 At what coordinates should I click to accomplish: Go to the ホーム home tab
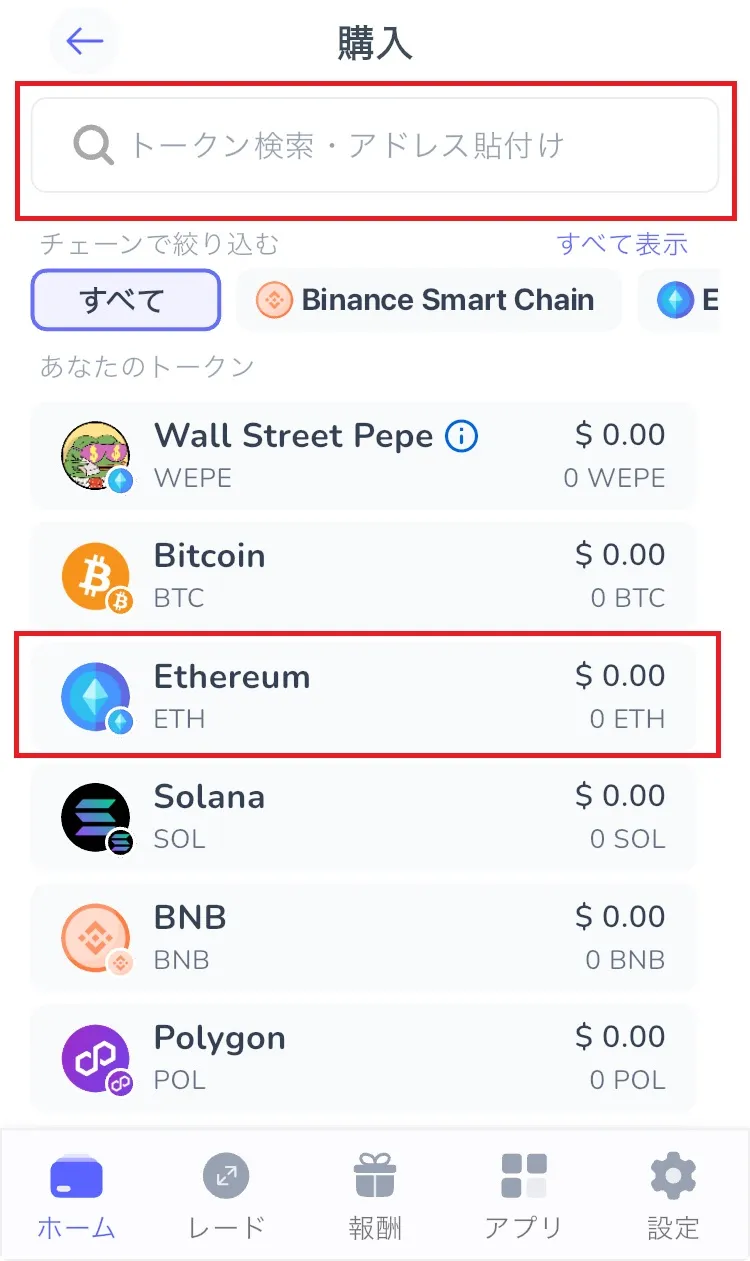click(76, 1195)
